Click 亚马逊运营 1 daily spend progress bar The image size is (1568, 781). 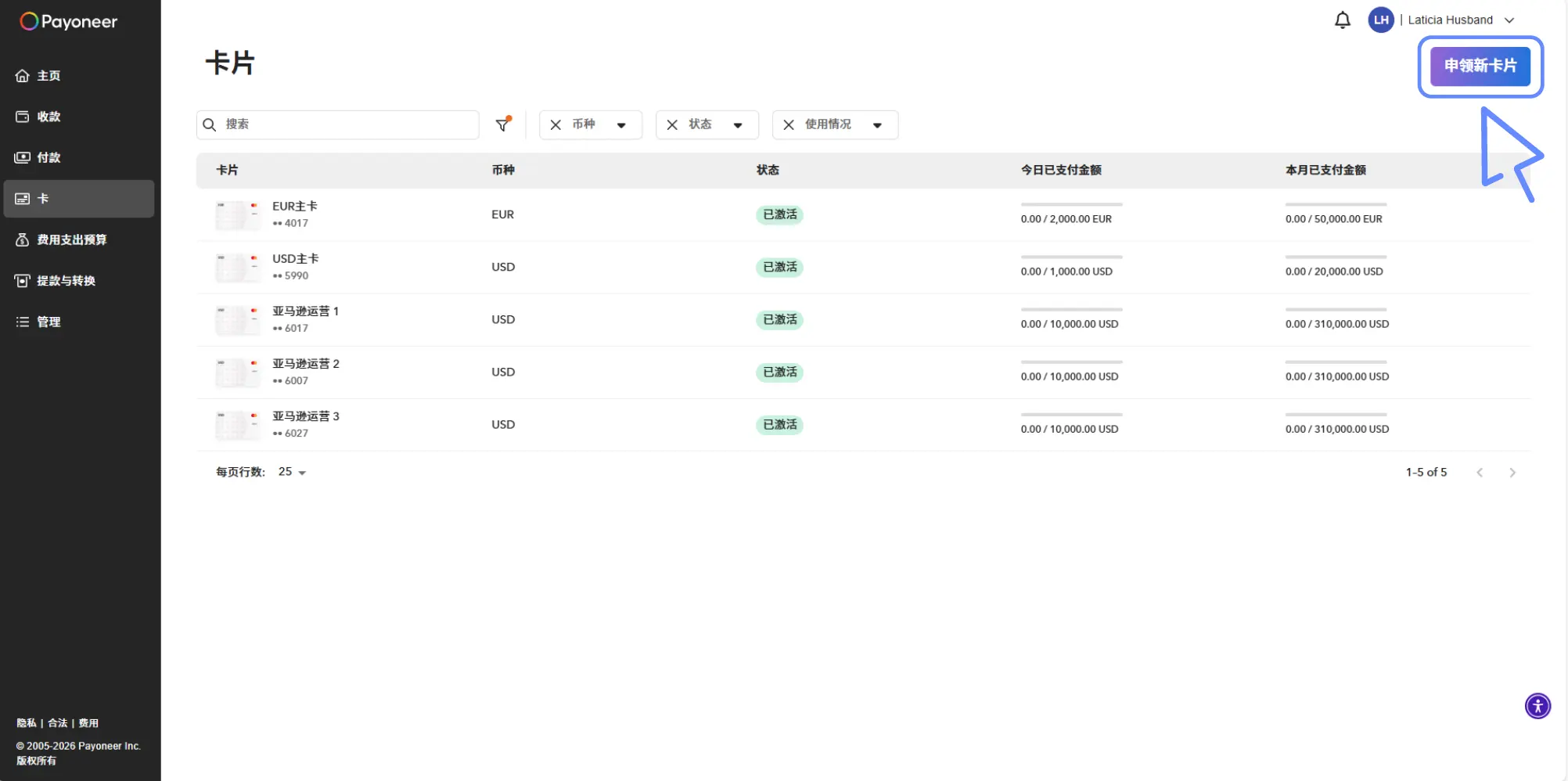[x=1071, y=309]
